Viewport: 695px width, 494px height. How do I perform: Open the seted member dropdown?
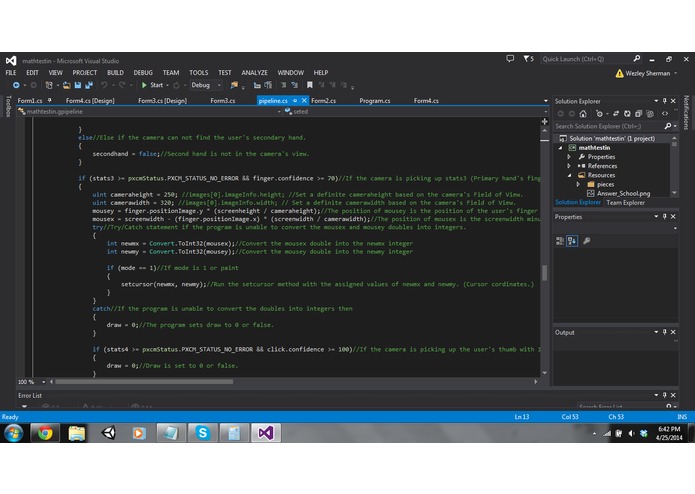546,112
